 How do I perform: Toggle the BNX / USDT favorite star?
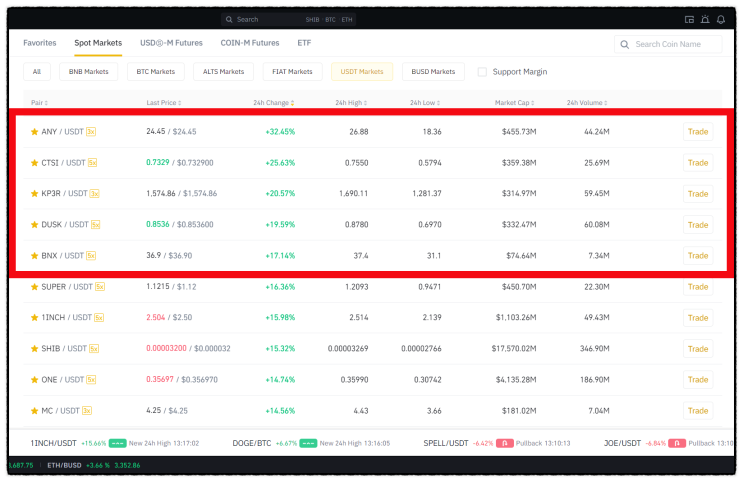click(34, 255)
